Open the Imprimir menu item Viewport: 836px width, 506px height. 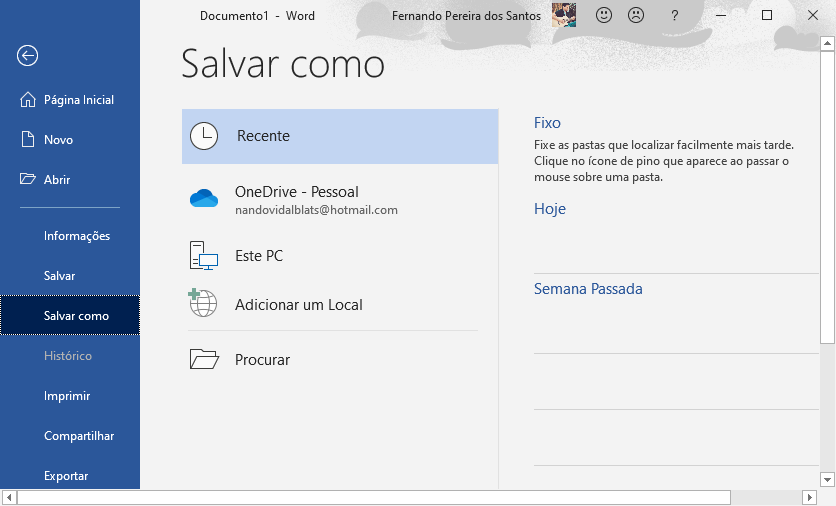click(67, 396)
